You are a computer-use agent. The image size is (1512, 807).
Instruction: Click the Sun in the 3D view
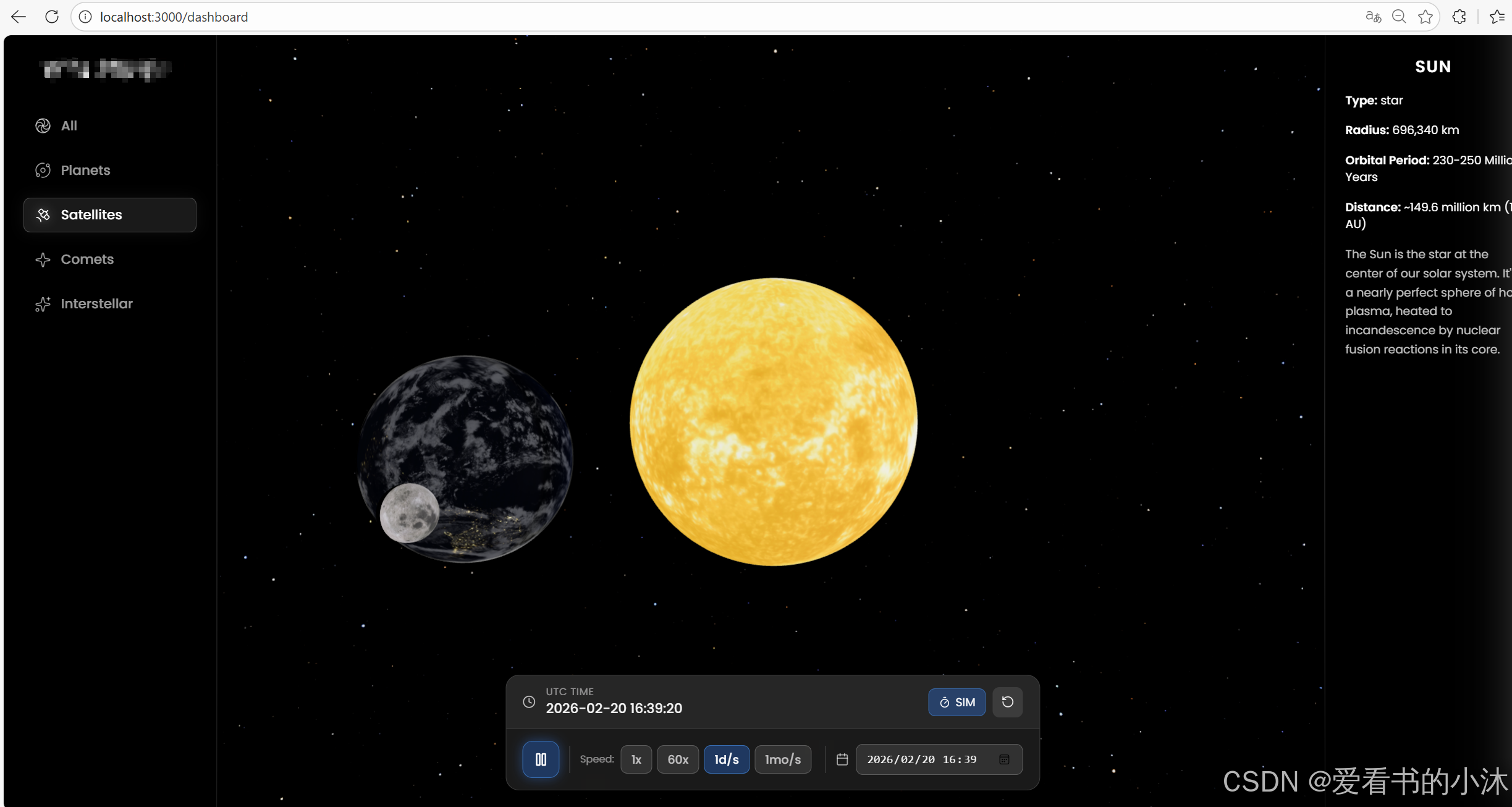773,422
